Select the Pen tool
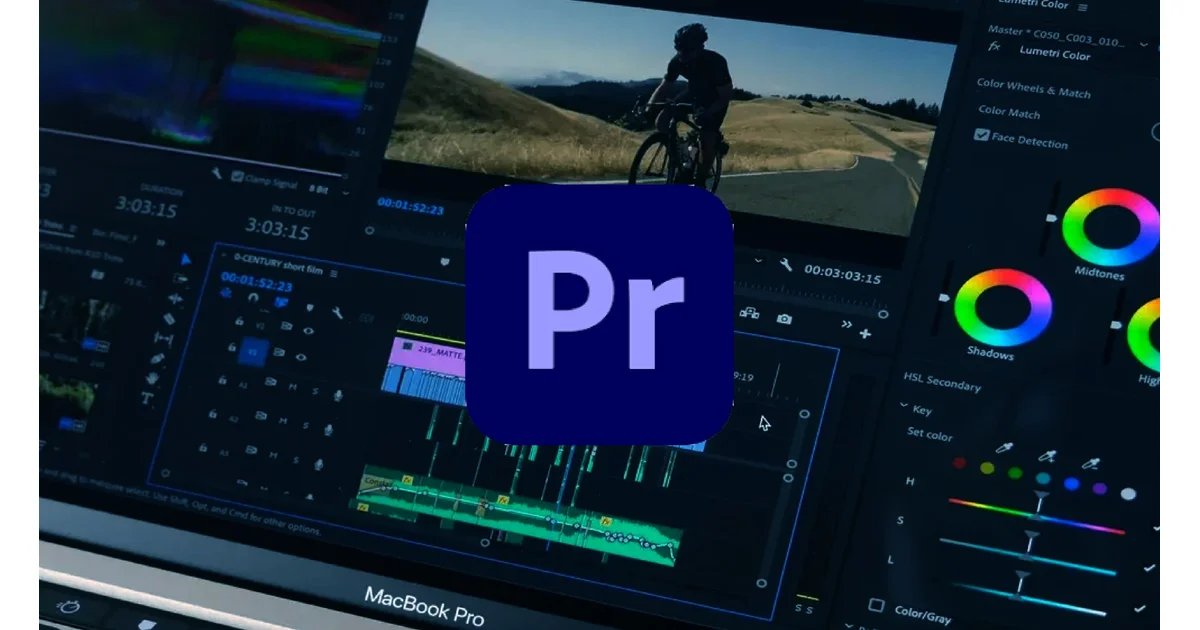This screenshot has height=630, width=1200. [x=157, y=359]
